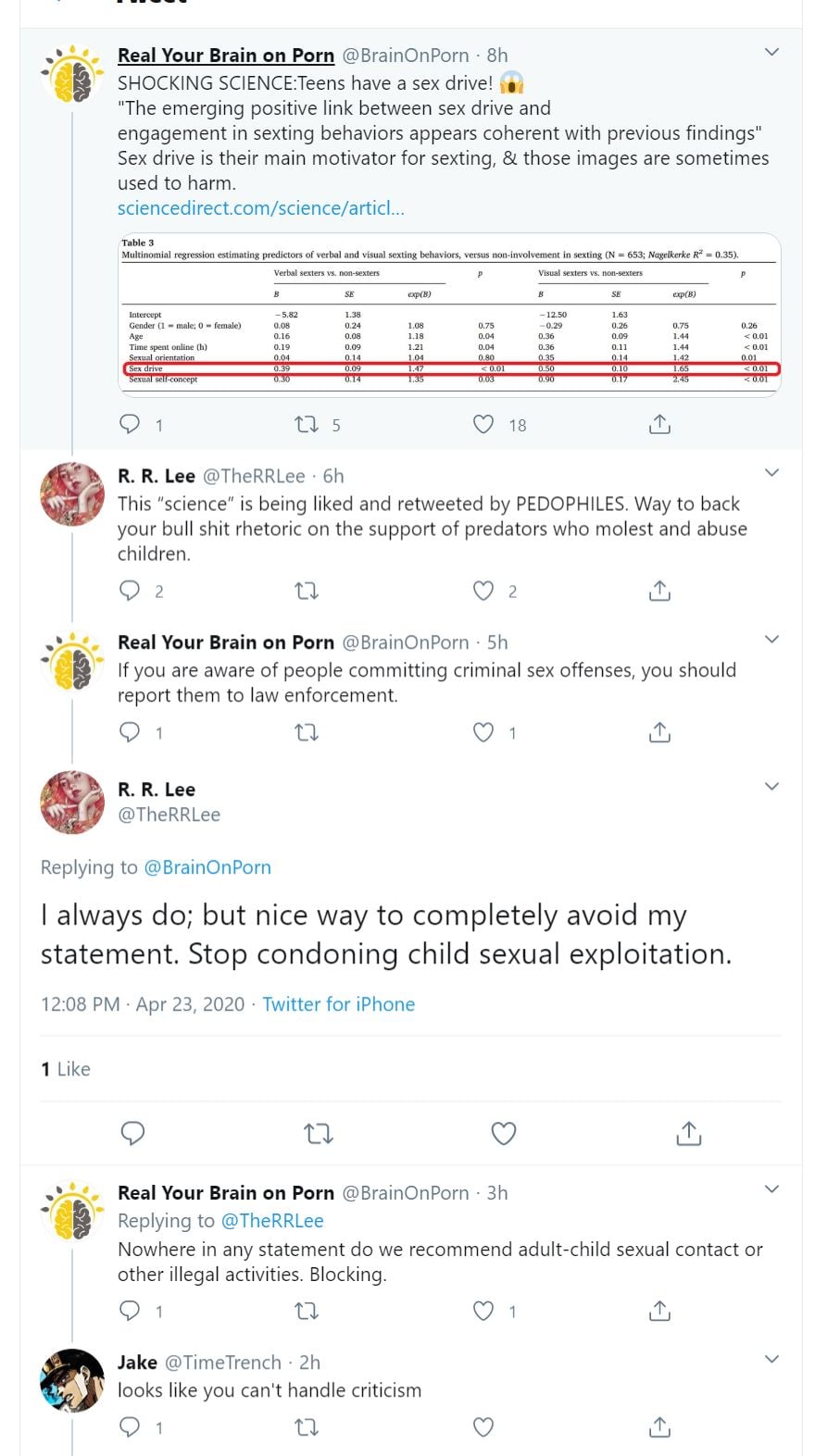Reply to R. R. Lee's PEDOPHILES tweet

click(x=131, y=591)
